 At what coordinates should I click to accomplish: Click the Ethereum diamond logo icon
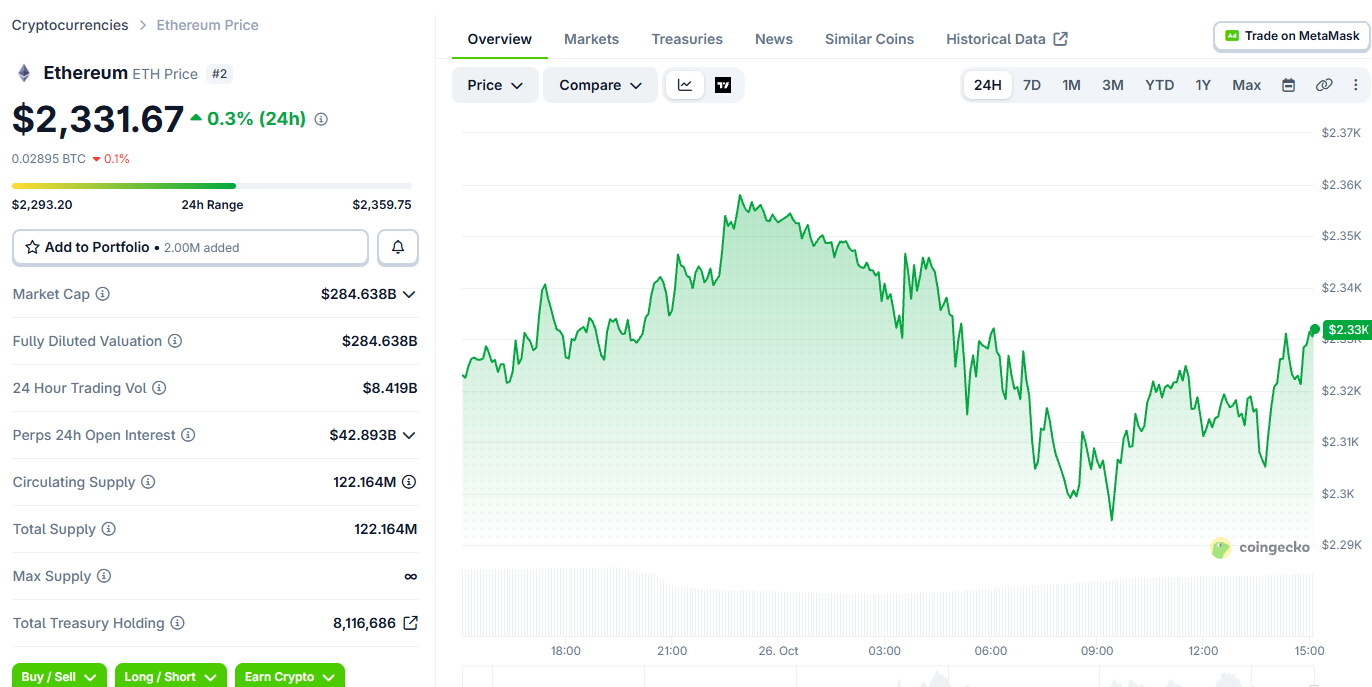tap(24, 73)
